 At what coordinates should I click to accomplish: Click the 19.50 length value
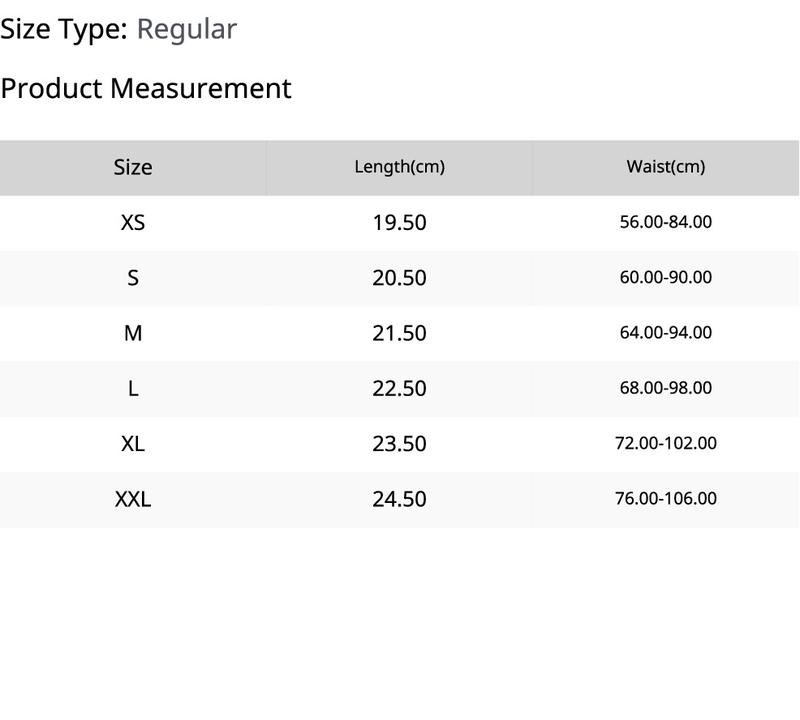click(x=399, y=222)
